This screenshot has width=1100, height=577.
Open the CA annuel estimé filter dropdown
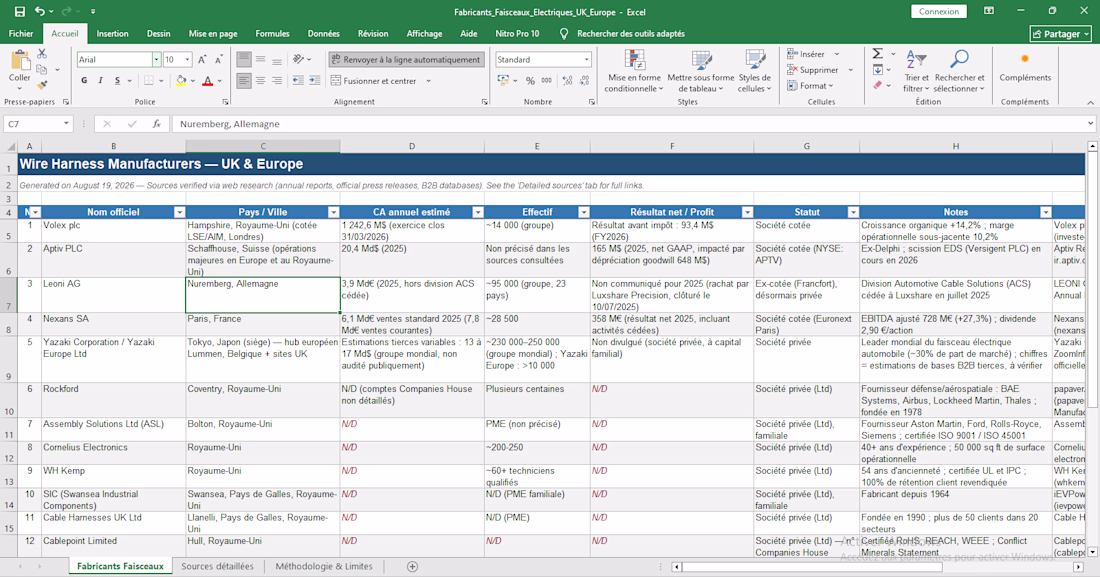(478, 212)
